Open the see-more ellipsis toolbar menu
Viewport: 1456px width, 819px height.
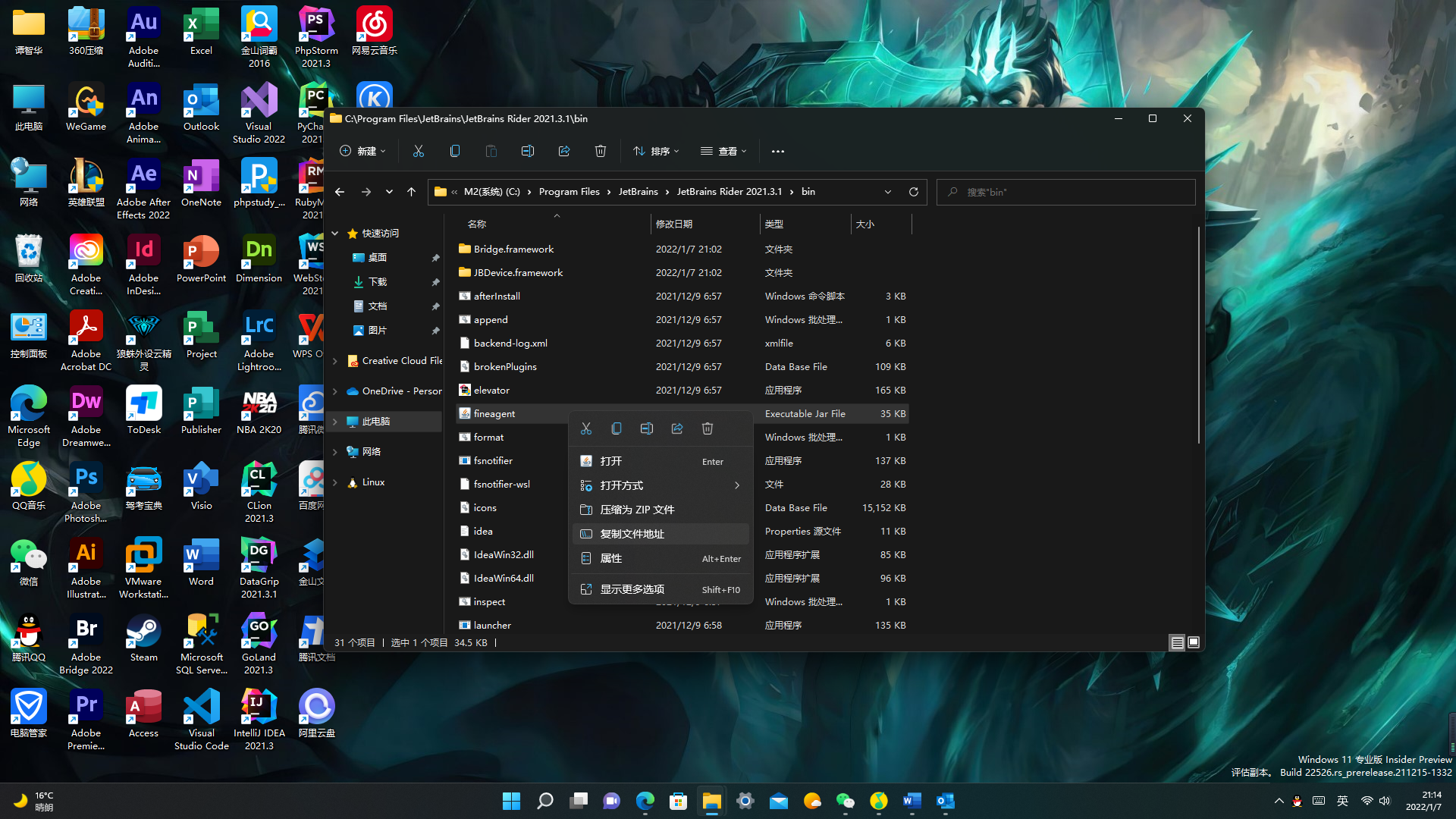point(778,151)
